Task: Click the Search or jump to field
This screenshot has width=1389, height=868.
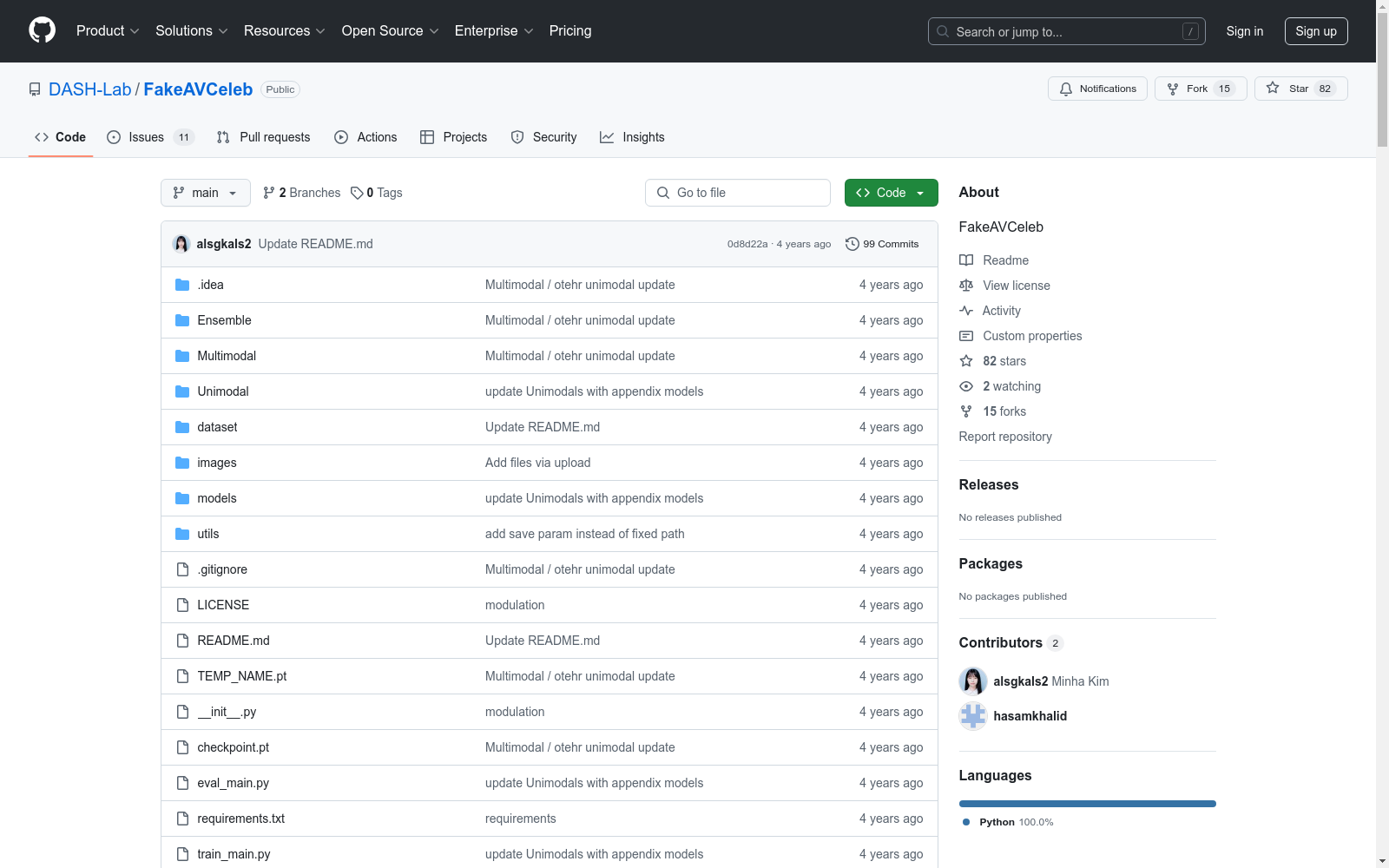Action: [x=1067, y=31]
